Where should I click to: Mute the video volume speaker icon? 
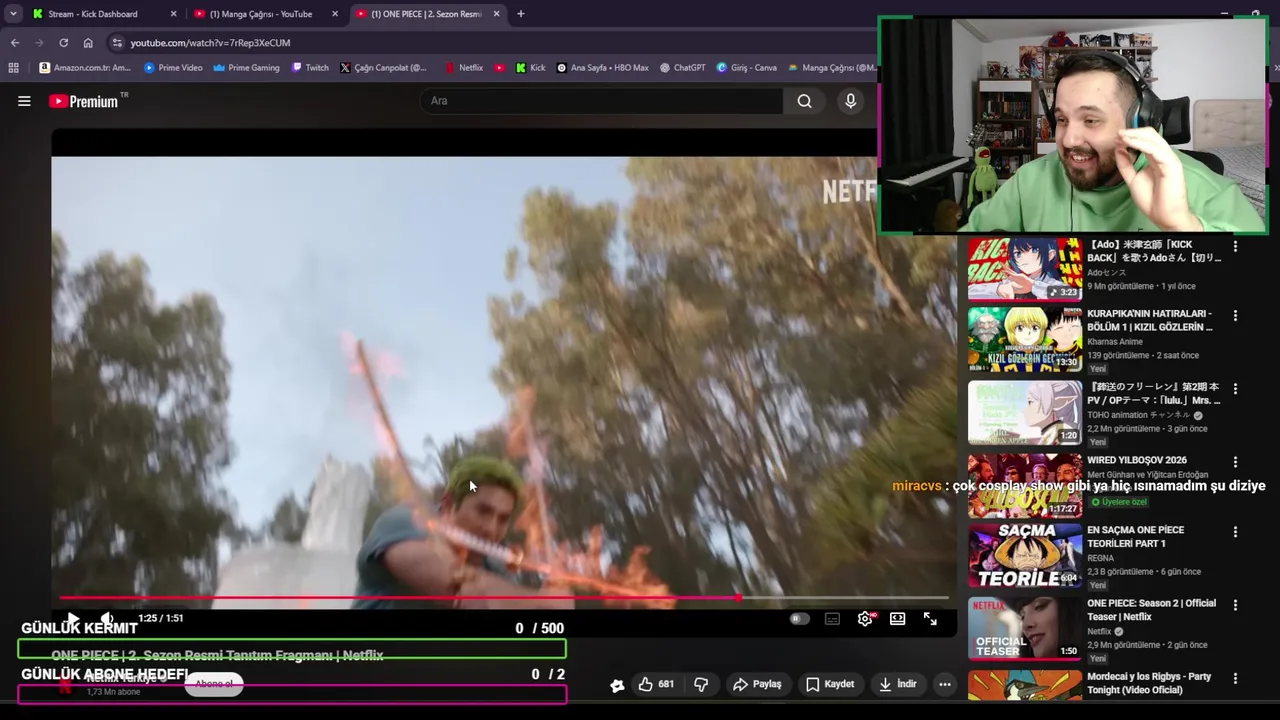[x=107, y=619]
